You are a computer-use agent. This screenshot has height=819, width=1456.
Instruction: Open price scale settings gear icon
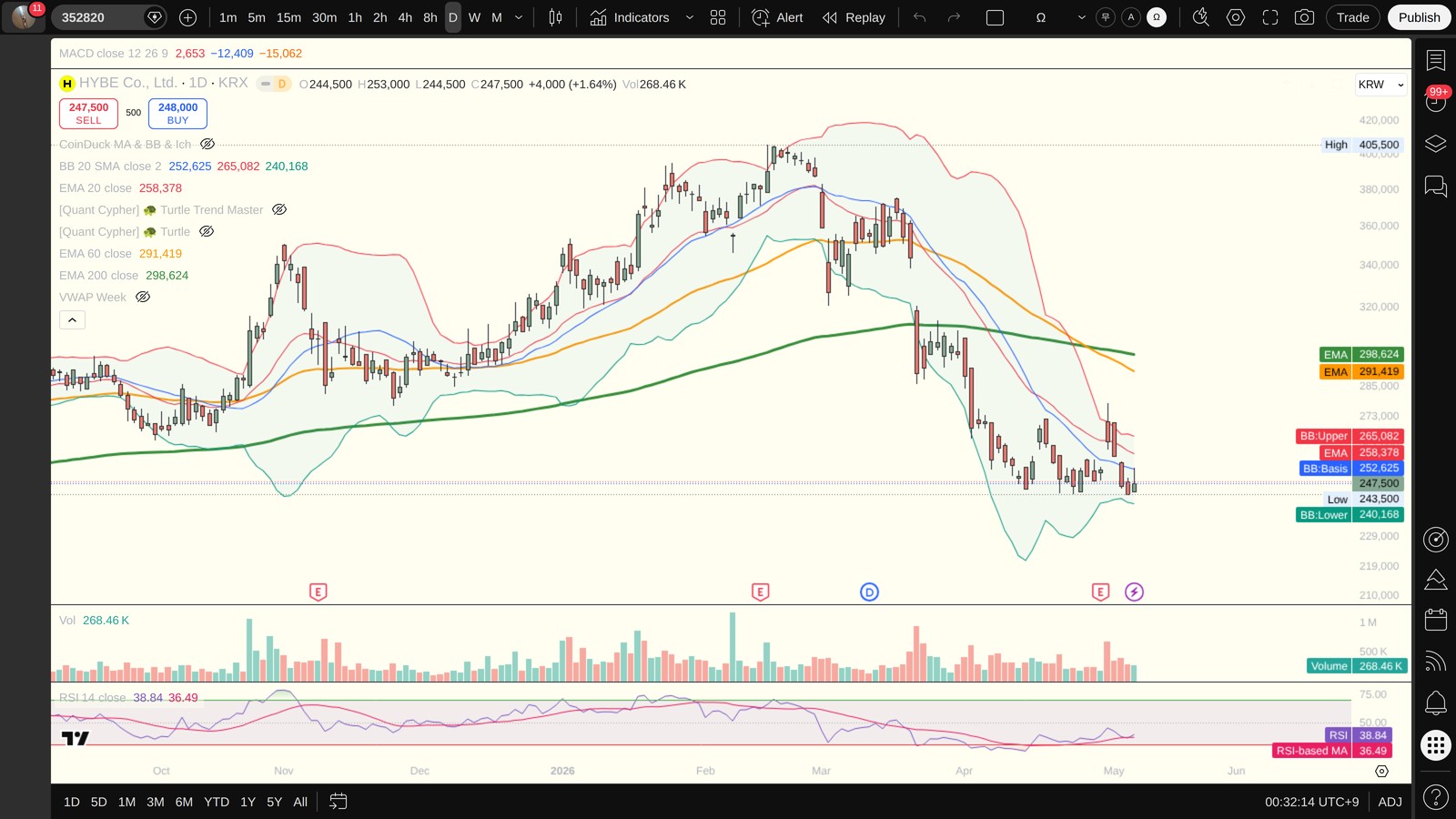point(1381,771)
